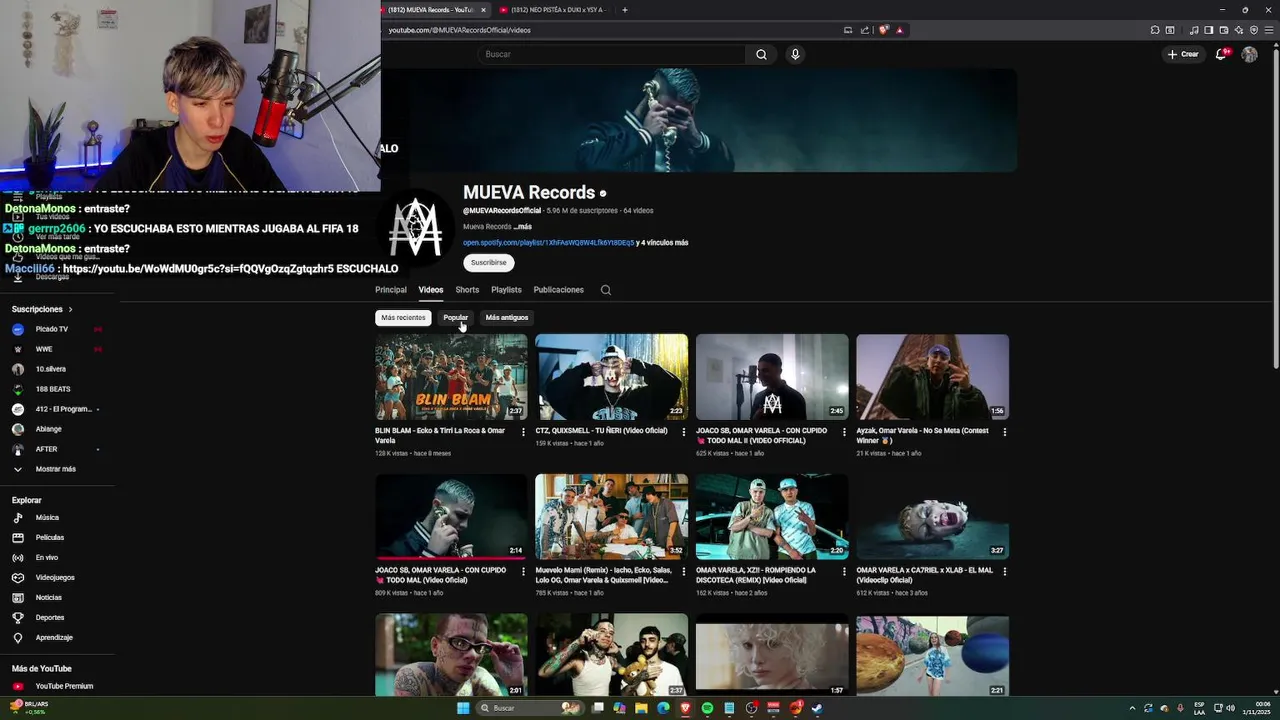Click the browser address bar URL
Image resolution: width=1280 pixels, height=720 pixels.
459,30
